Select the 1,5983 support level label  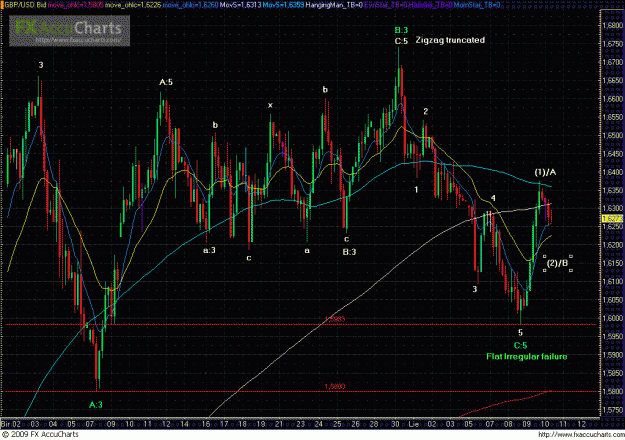[x=335, y=319]
